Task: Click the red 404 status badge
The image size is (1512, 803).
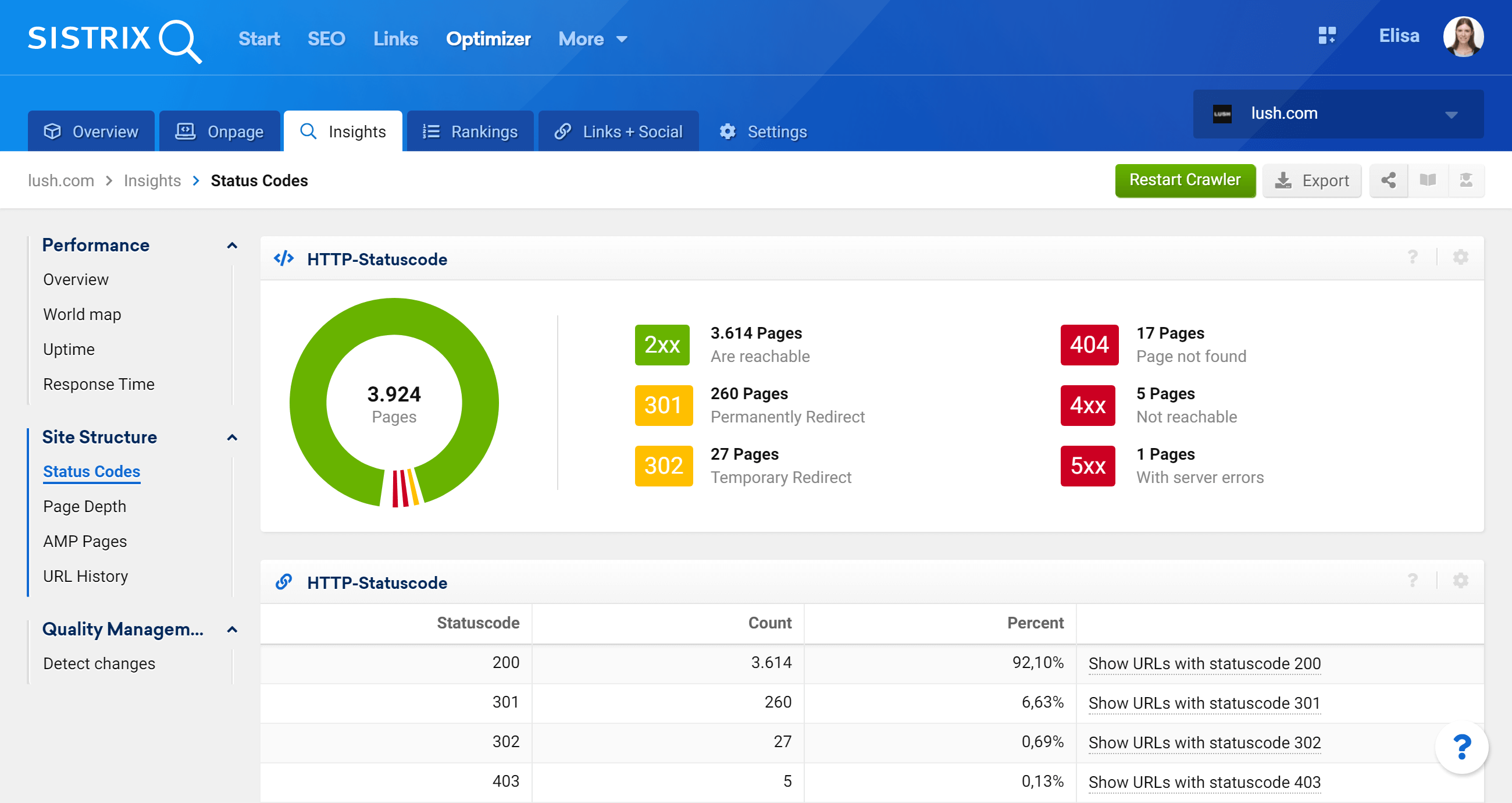Action: [1089, 345]
